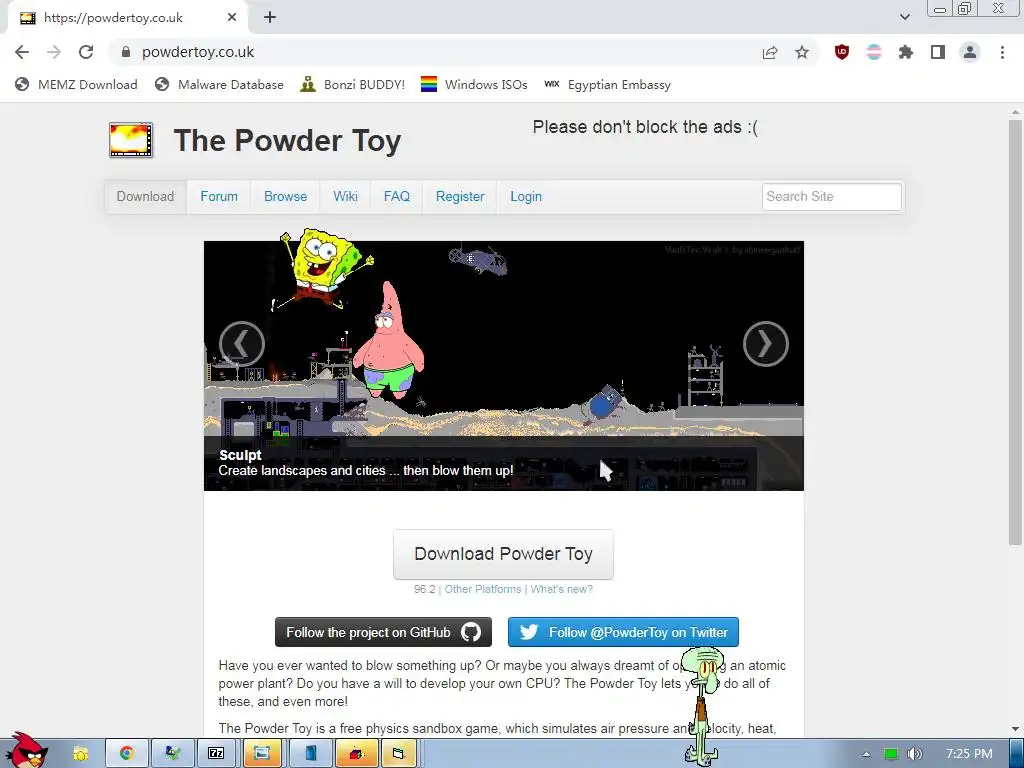Image resolution: width=1024 pixels, height=768 pixels.
Task: Open the What's new? link
Action: (562, 589)
